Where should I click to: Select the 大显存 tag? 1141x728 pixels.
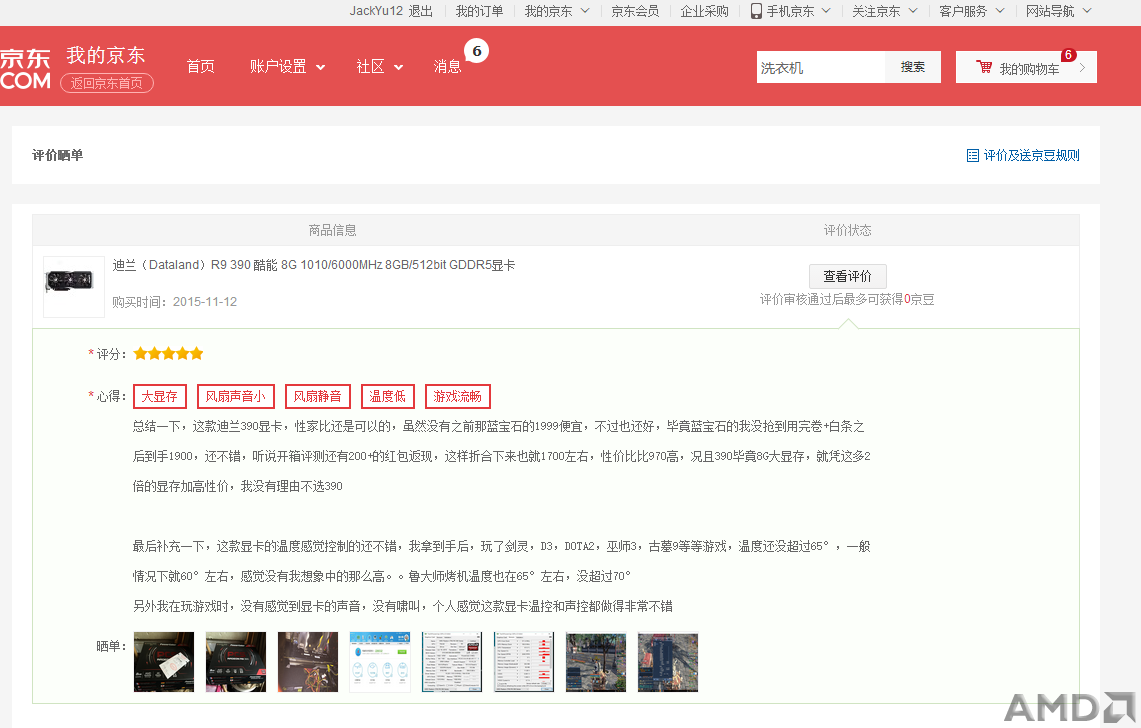click(x=159, y=396)
